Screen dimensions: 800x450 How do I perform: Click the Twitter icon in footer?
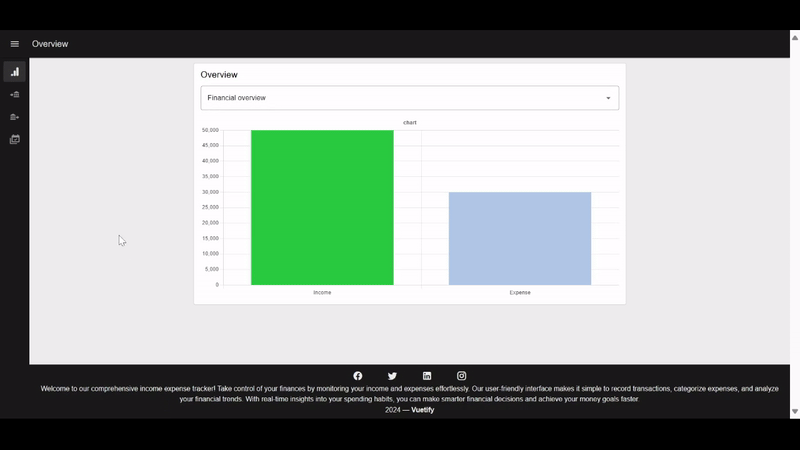click(392, 376)
